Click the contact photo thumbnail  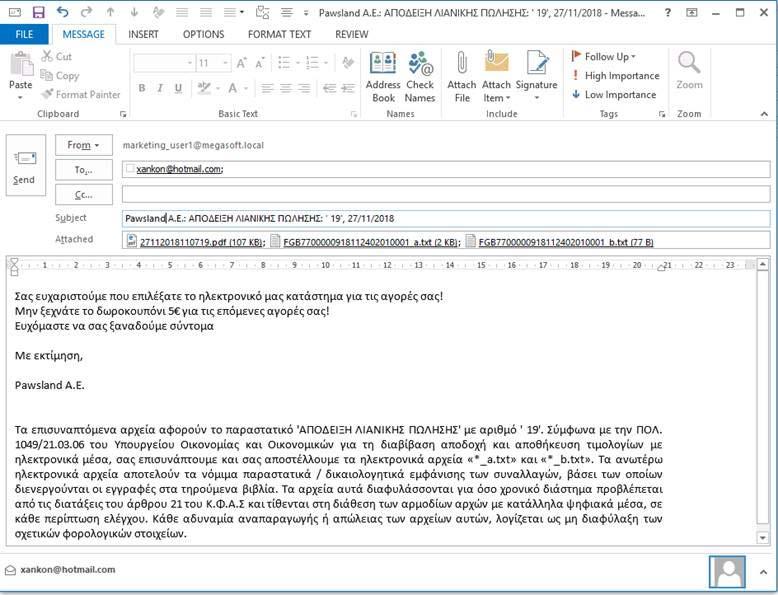[x=727, y=572]
